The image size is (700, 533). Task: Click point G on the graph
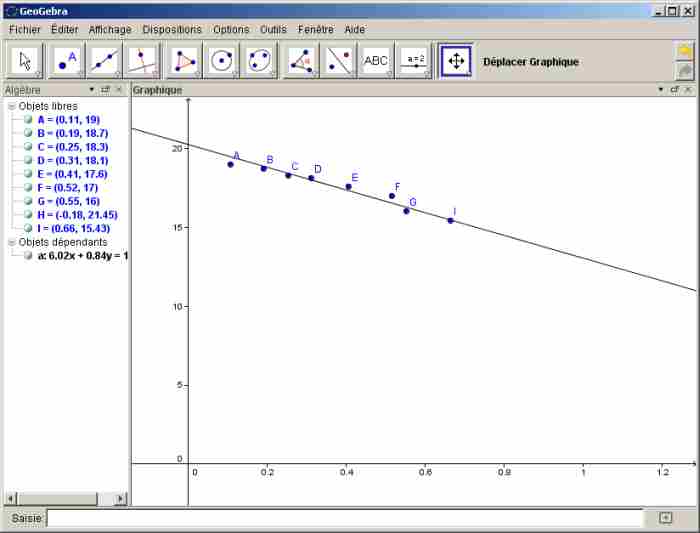(x=406, y=211)
